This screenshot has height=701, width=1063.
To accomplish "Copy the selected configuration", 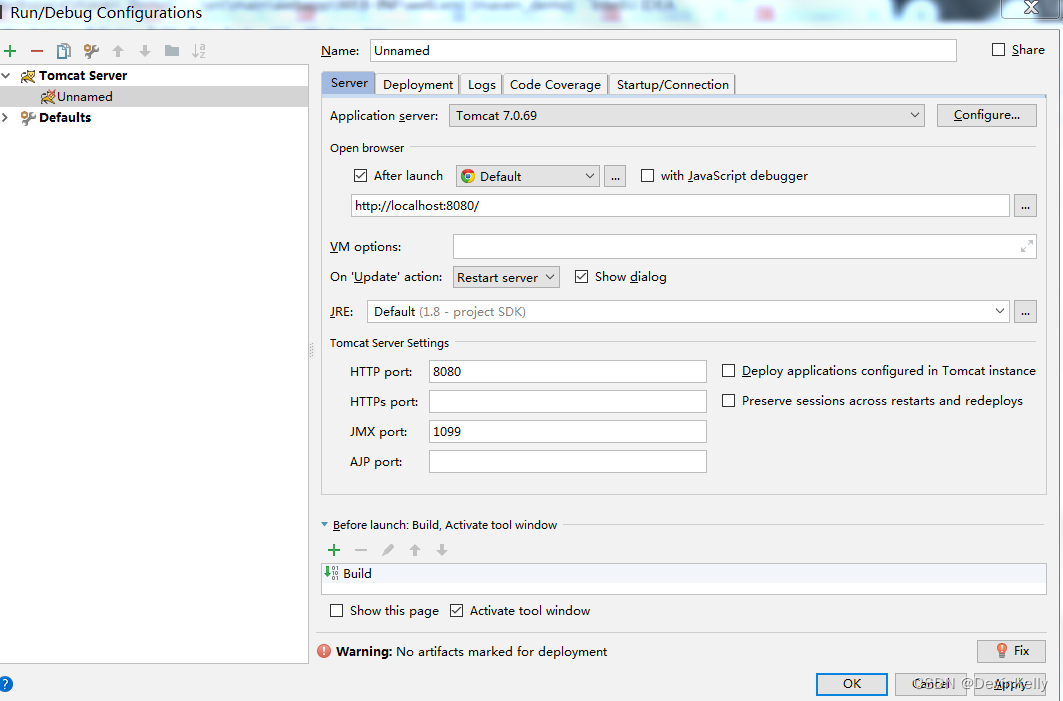I will [64, 51].
